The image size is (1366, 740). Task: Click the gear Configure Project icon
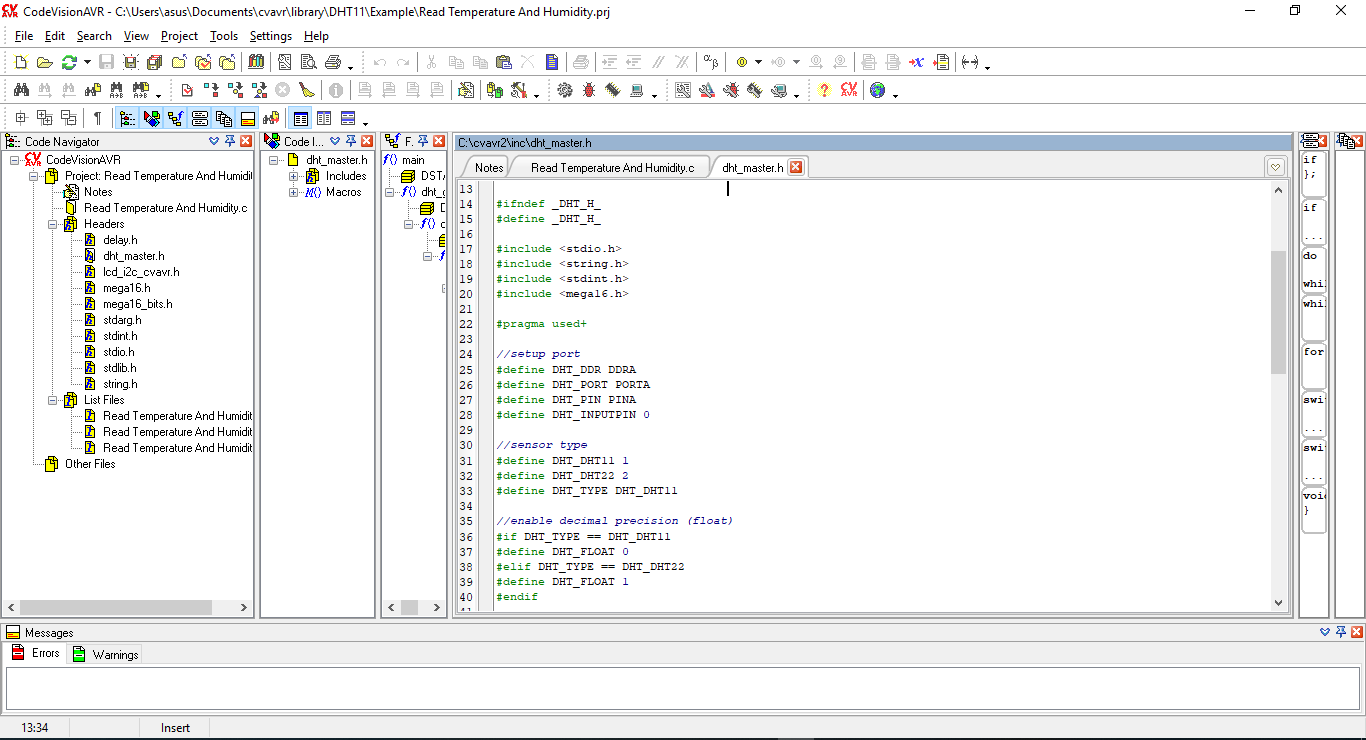point(565,90)
